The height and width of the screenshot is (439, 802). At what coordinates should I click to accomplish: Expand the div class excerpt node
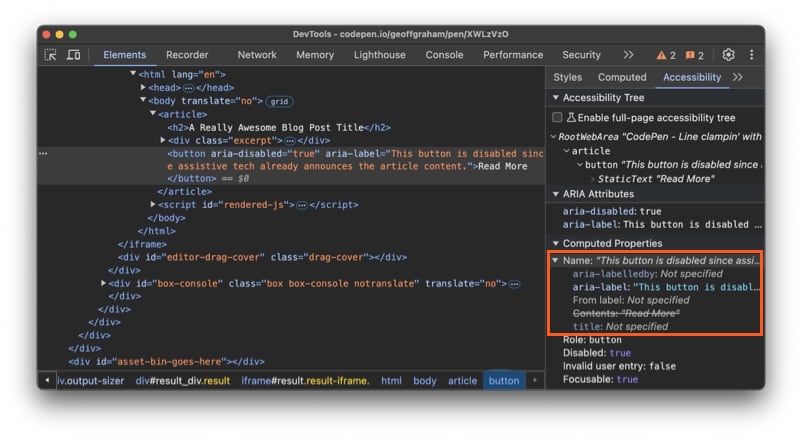[x=164, y=140]
